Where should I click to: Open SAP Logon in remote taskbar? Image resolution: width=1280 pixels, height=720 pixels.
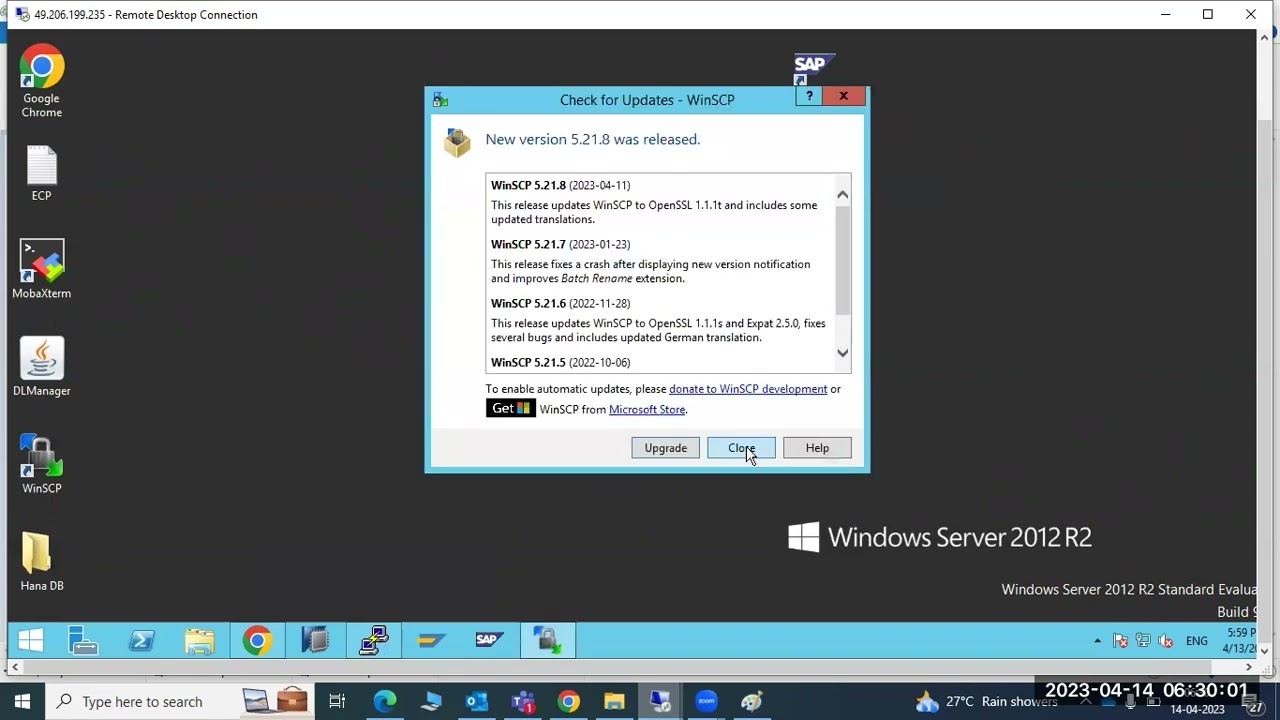(x=489, y=641)
